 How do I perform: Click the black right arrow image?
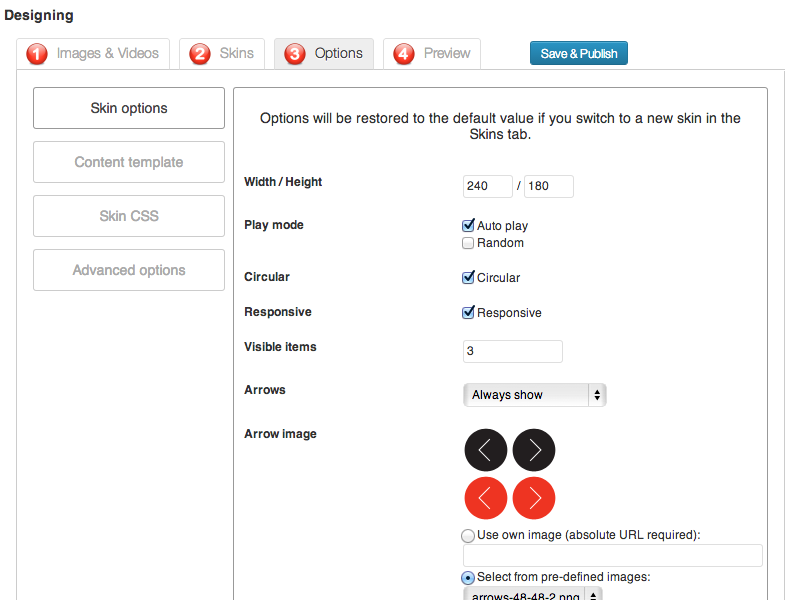tap(534, 450)
